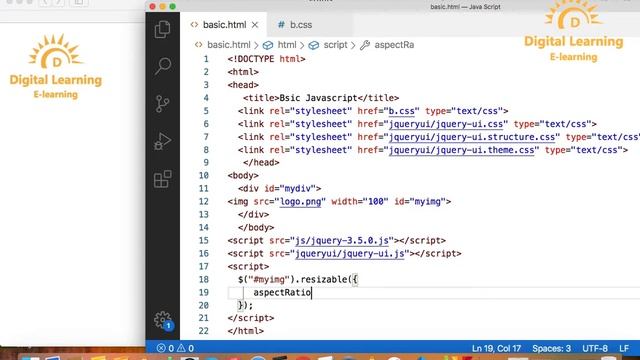The image size is (640, 360).
Task: Click line number 22 in gutter
Action: coord(203,331)
